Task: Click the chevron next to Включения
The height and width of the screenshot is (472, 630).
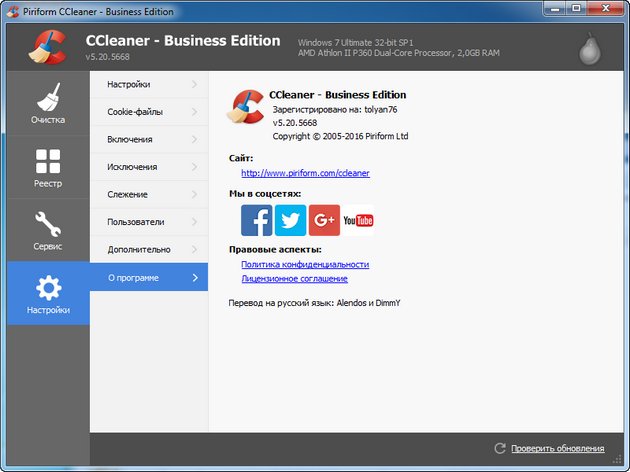Action: [194, 139]
